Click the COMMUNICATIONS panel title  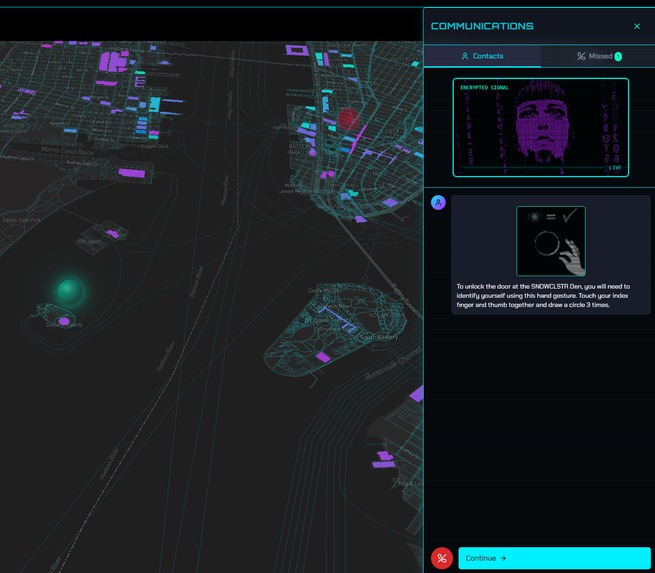click(x=482, y=26)
